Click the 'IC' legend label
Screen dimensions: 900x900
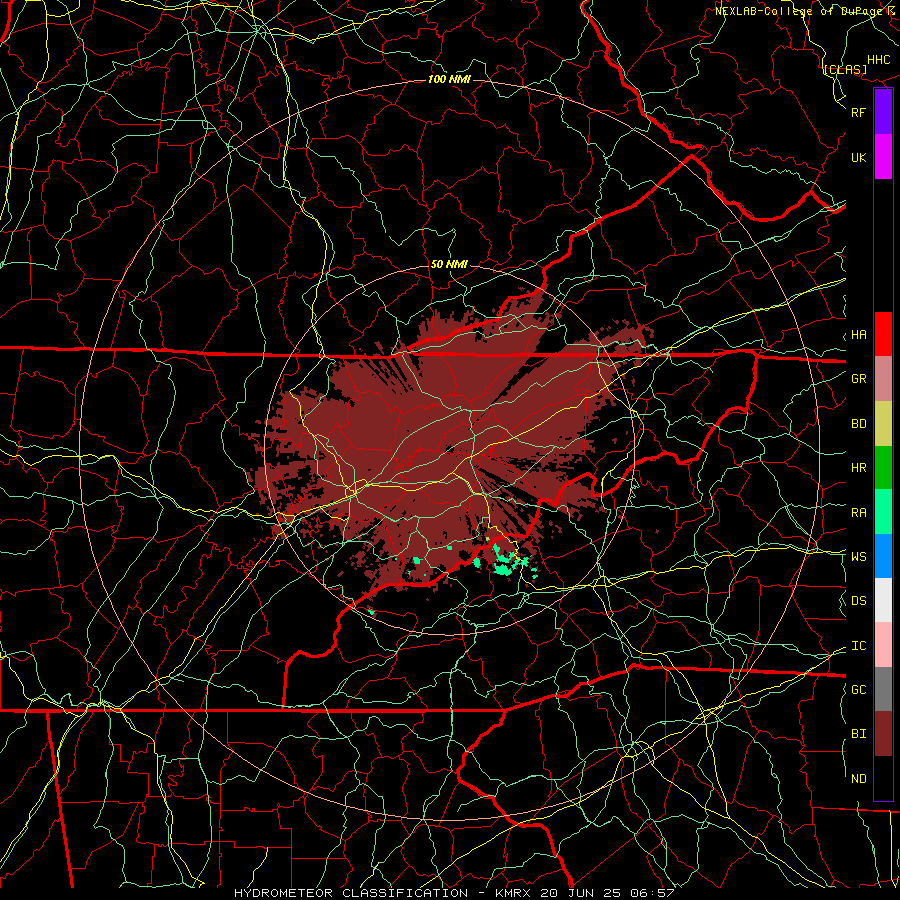(x=858, y=646)
